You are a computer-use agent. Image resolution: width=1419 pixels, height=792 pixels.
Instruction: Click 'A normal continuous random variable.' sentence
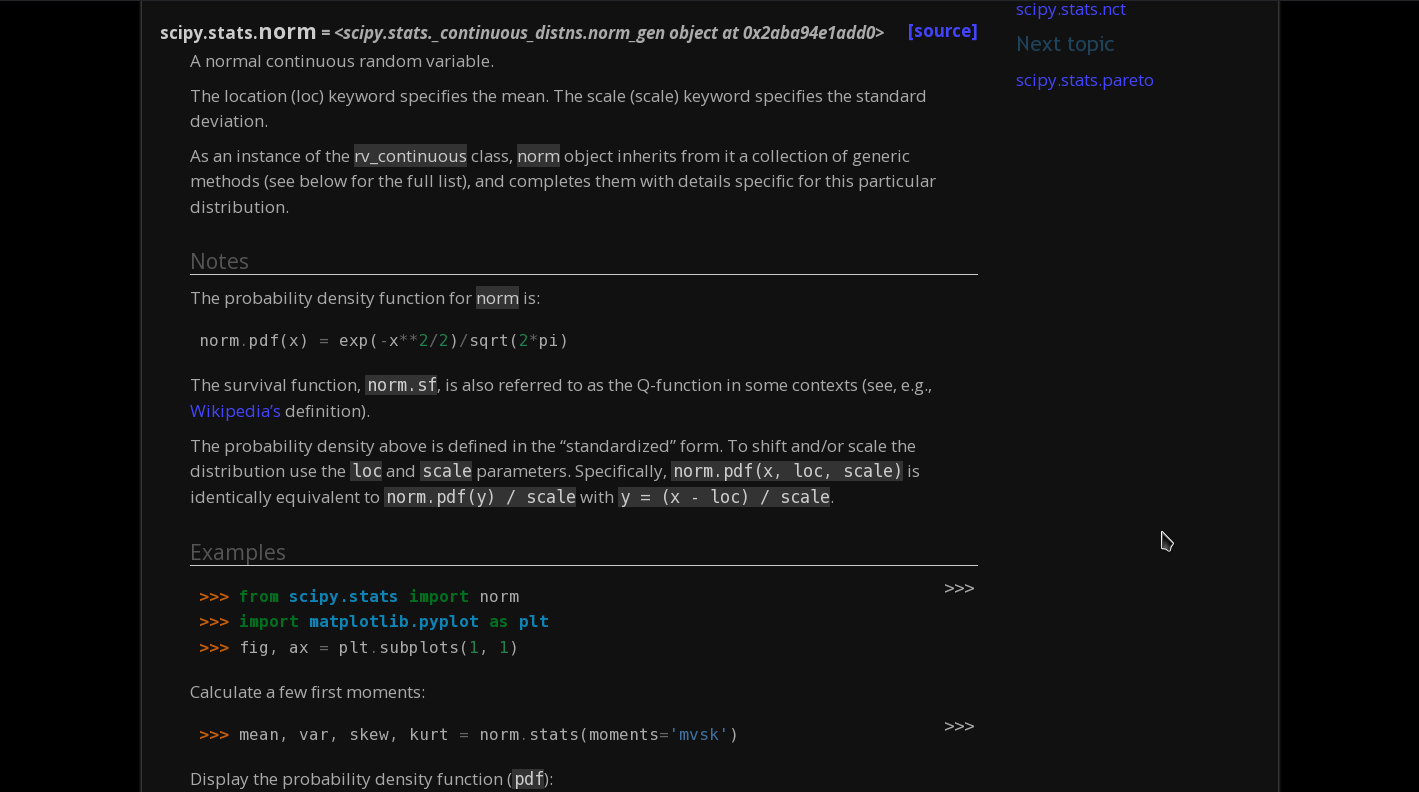tap(342, 61)
